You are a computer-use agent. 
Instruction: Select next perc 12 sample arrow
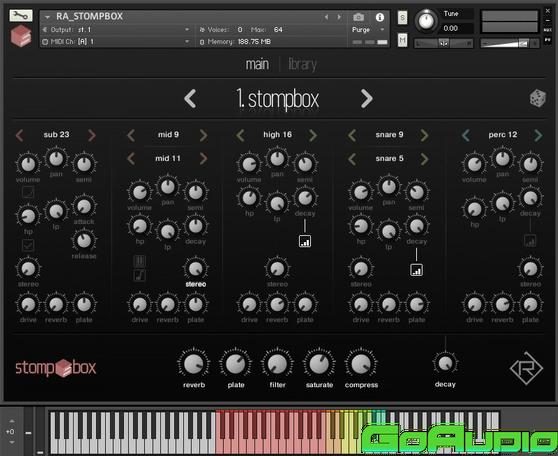pyautogui.click(x=538, y=135)
